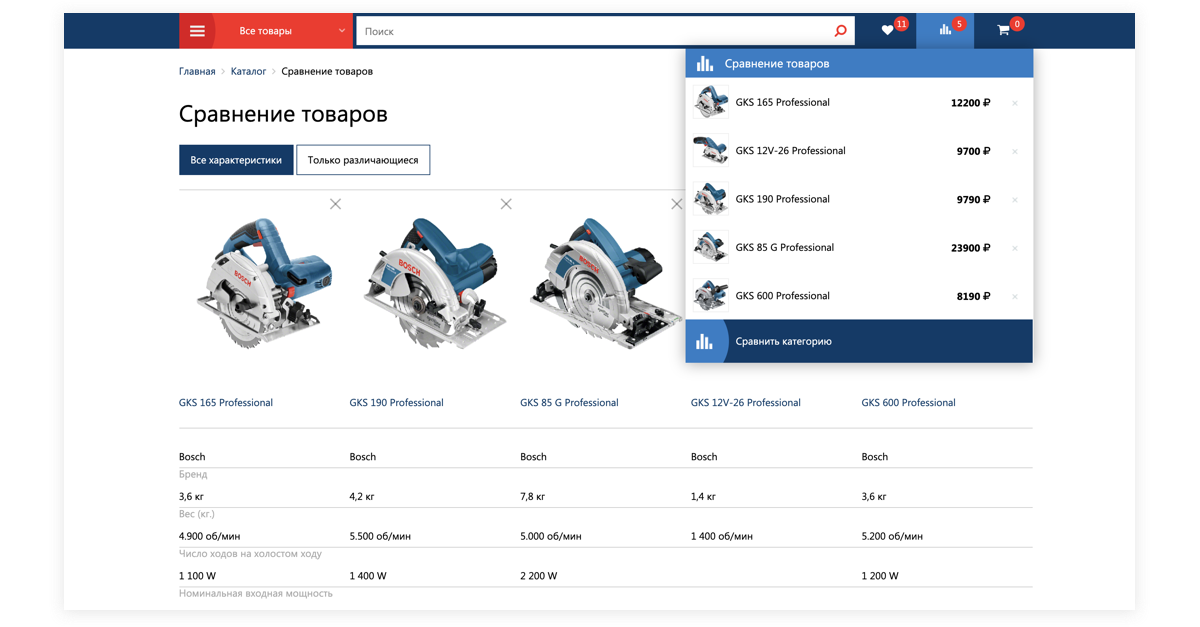Open GKS 85 G Professional in popup
This screenshot has height=627, width=1200.
coord(784,247)
